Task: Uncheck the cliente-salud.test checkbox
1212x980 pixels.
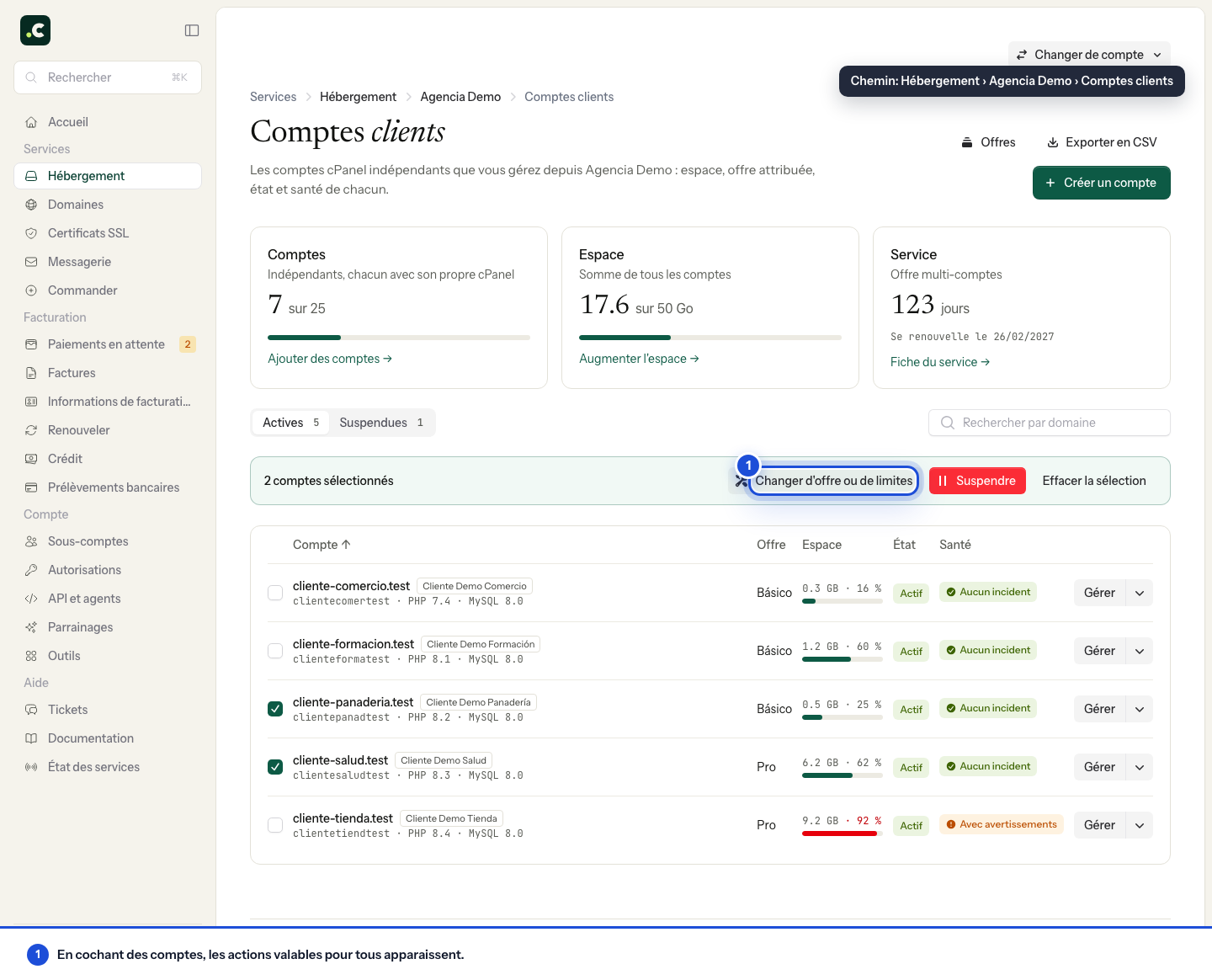Action: (x=275, y=767)
